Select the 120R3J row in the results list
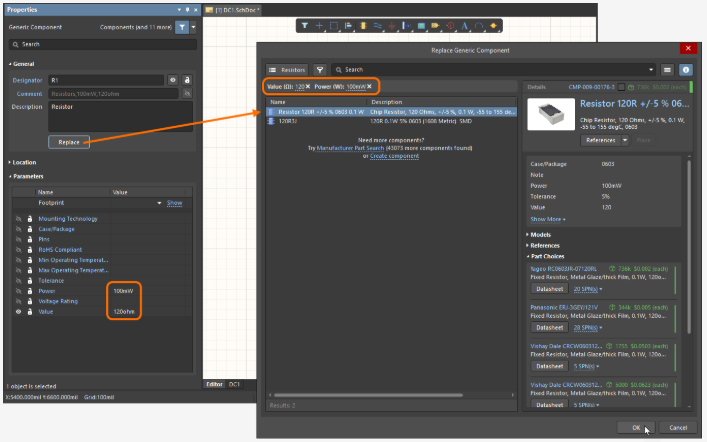707x442 pixels. tap(391, 121)
